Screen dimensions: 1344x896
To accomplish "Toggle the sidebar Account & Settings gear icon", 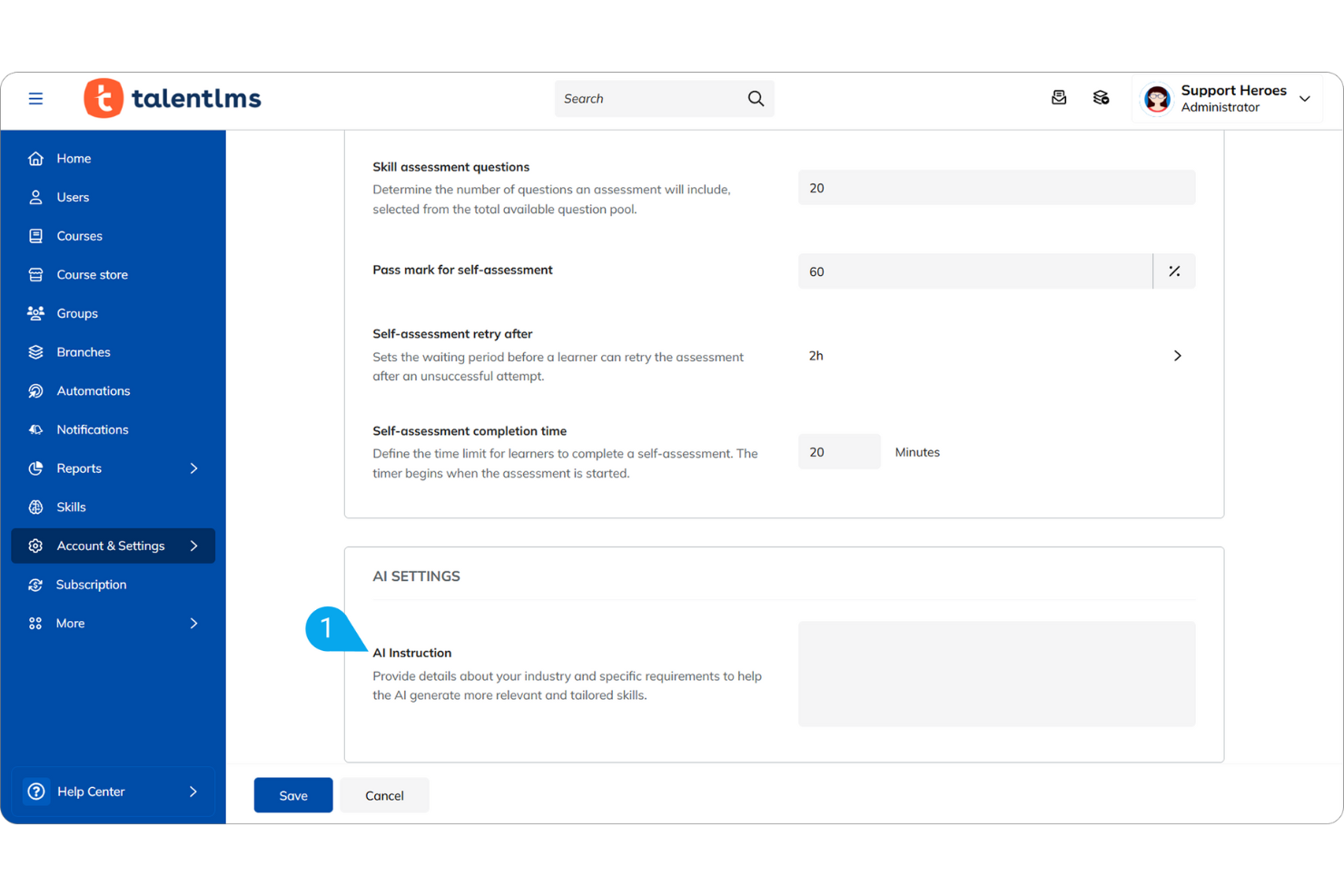I will (35, 546).
